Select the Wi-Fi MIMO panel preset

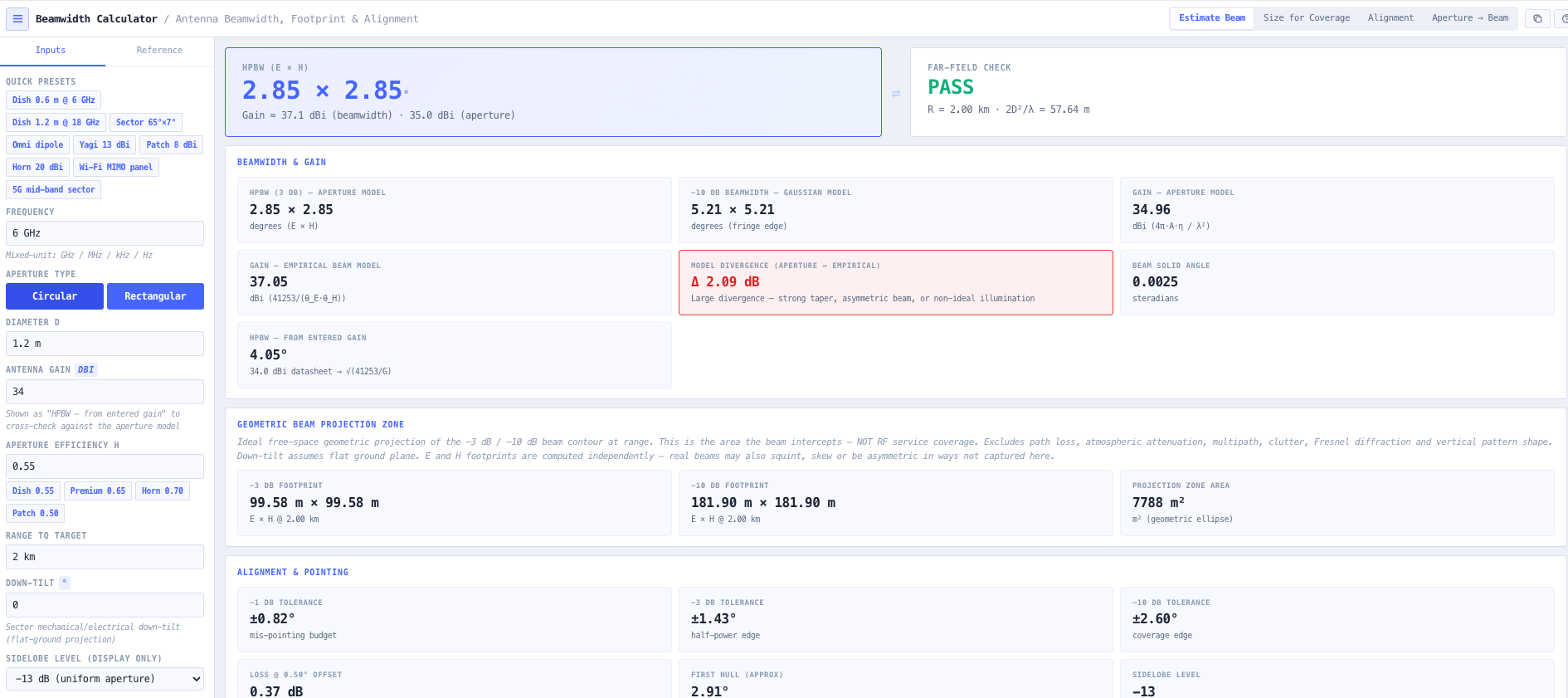[116, 168]
